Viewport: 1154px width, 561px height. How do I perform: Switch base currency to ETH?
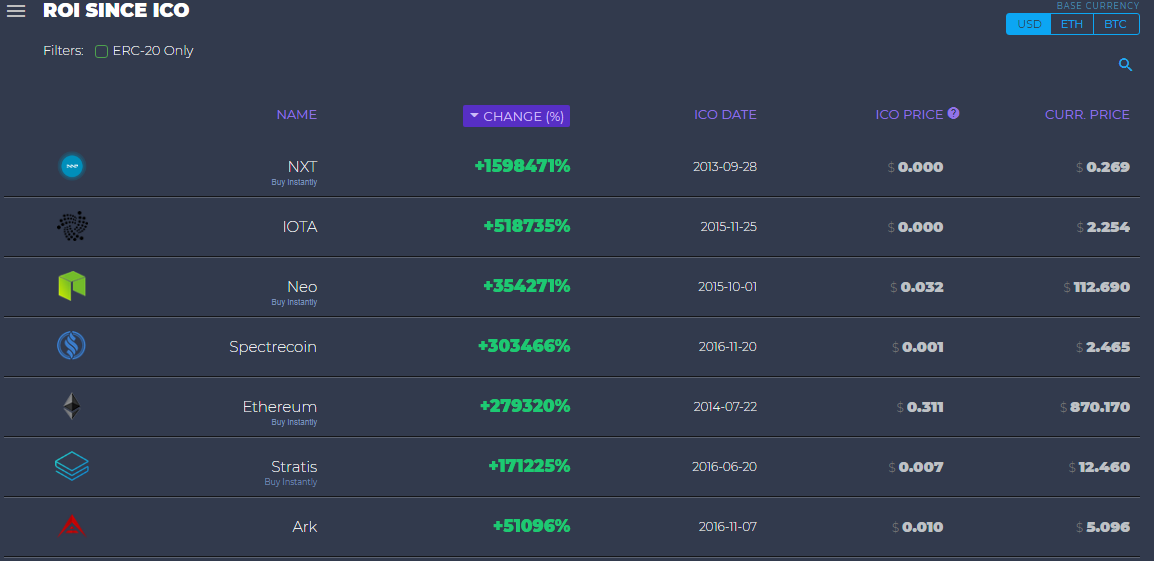[1072, 24]
